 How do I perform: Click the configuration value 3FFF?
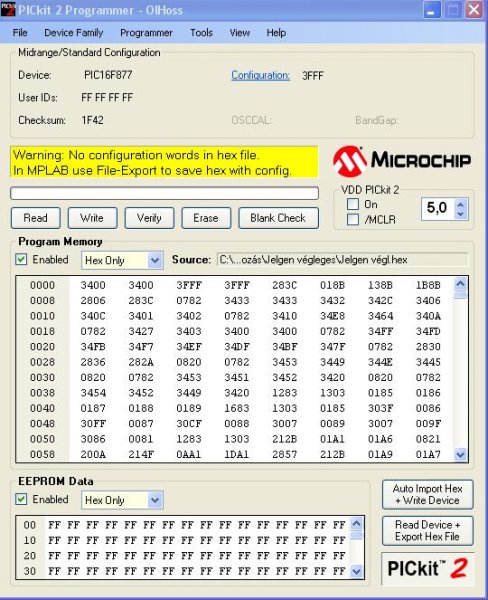313,76
